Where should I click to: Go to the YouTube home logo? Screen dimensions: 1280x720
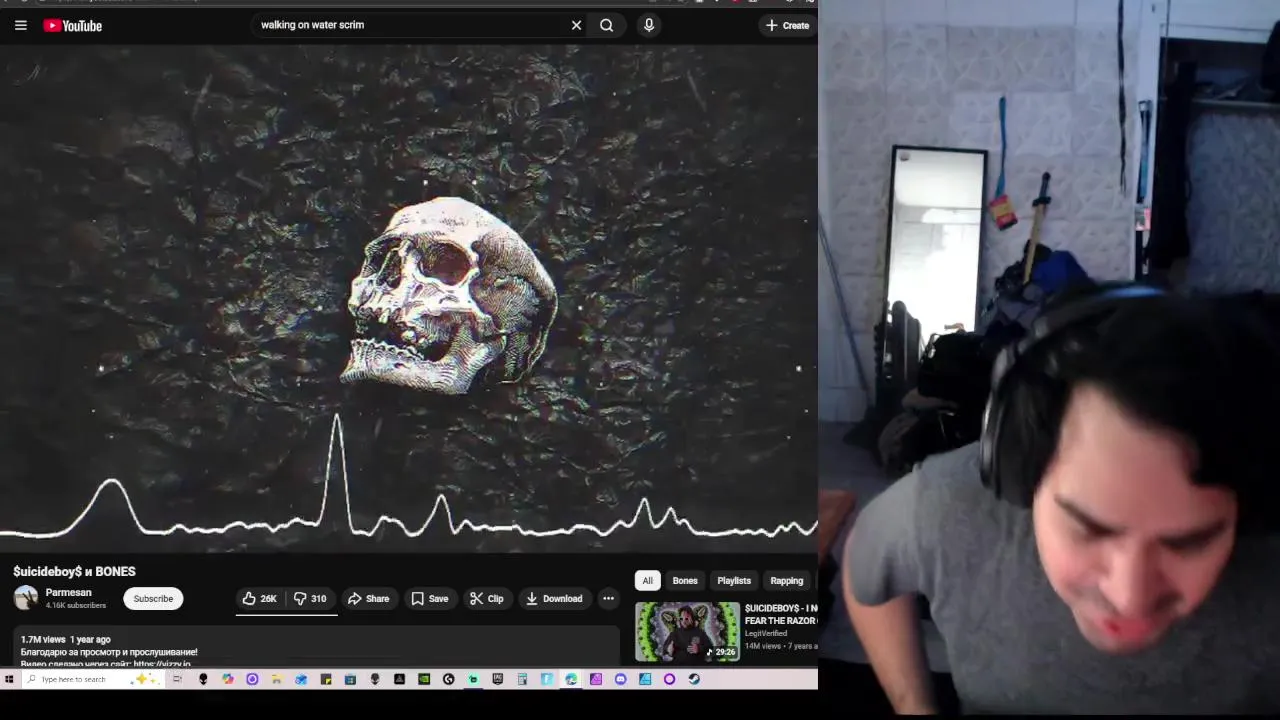(x=72, y=25)
